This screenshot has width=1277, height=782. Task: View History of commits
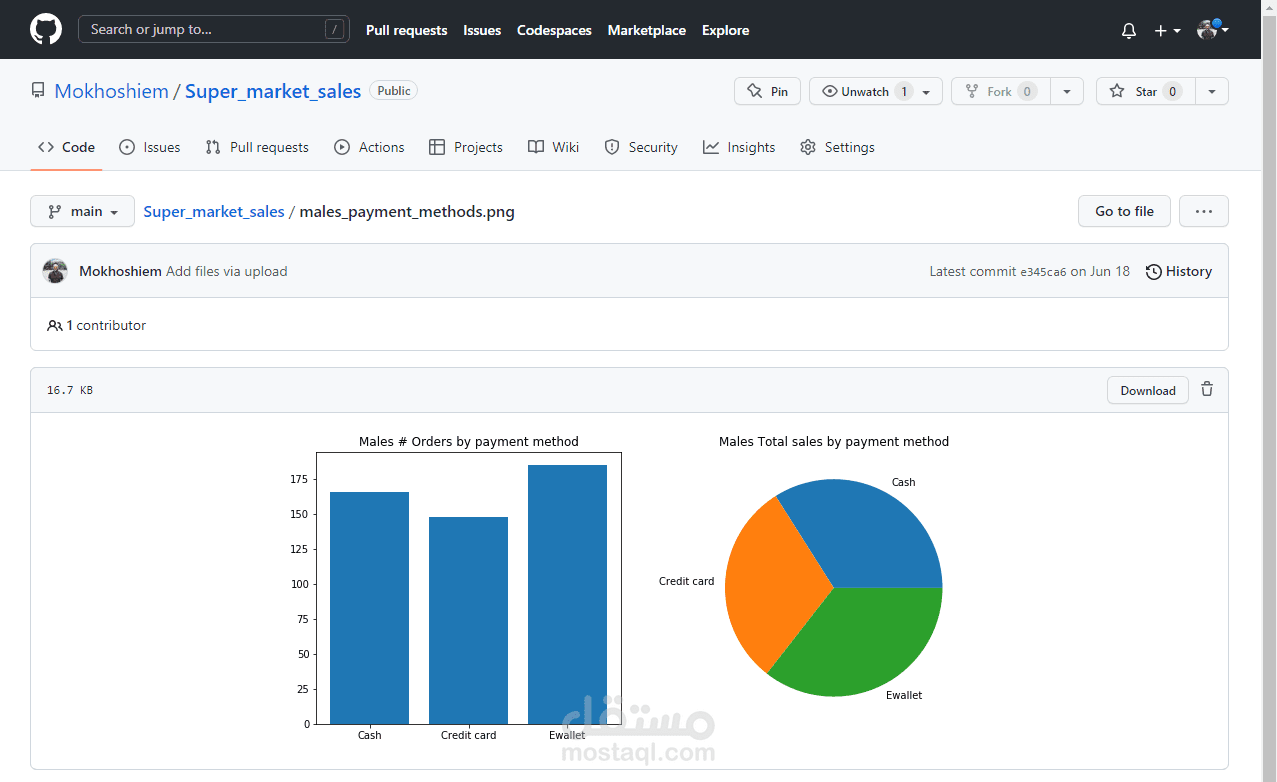pos(1179,271)
